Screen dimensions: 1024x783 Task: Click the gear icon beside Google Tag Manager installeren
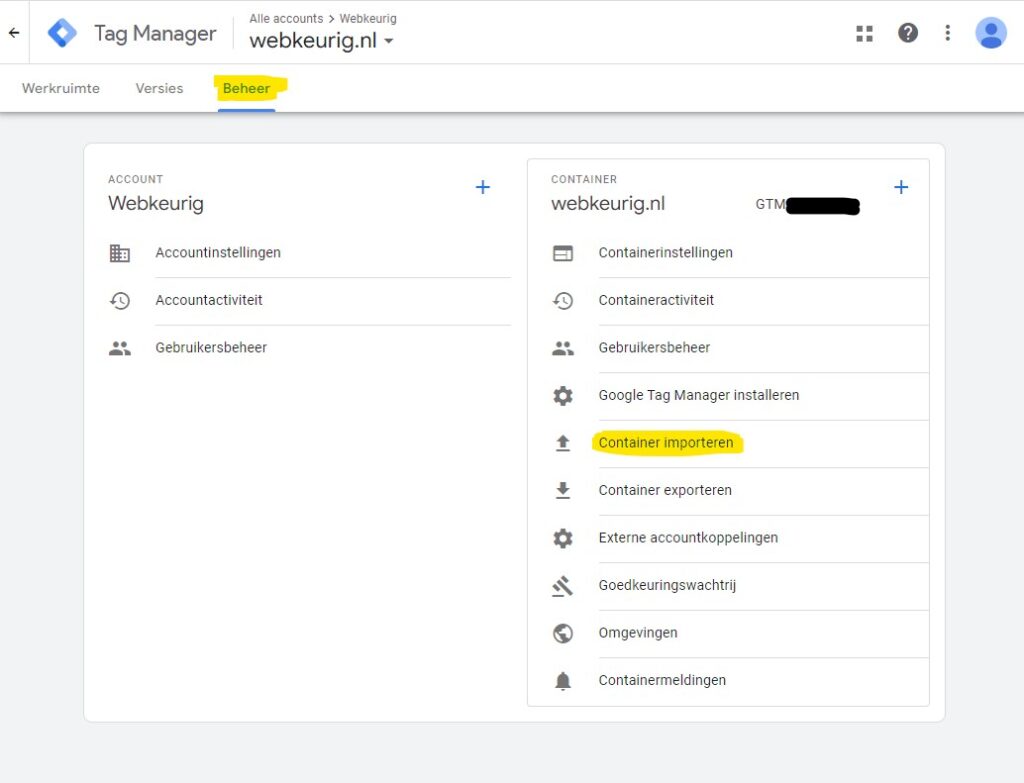click(563, 396)
